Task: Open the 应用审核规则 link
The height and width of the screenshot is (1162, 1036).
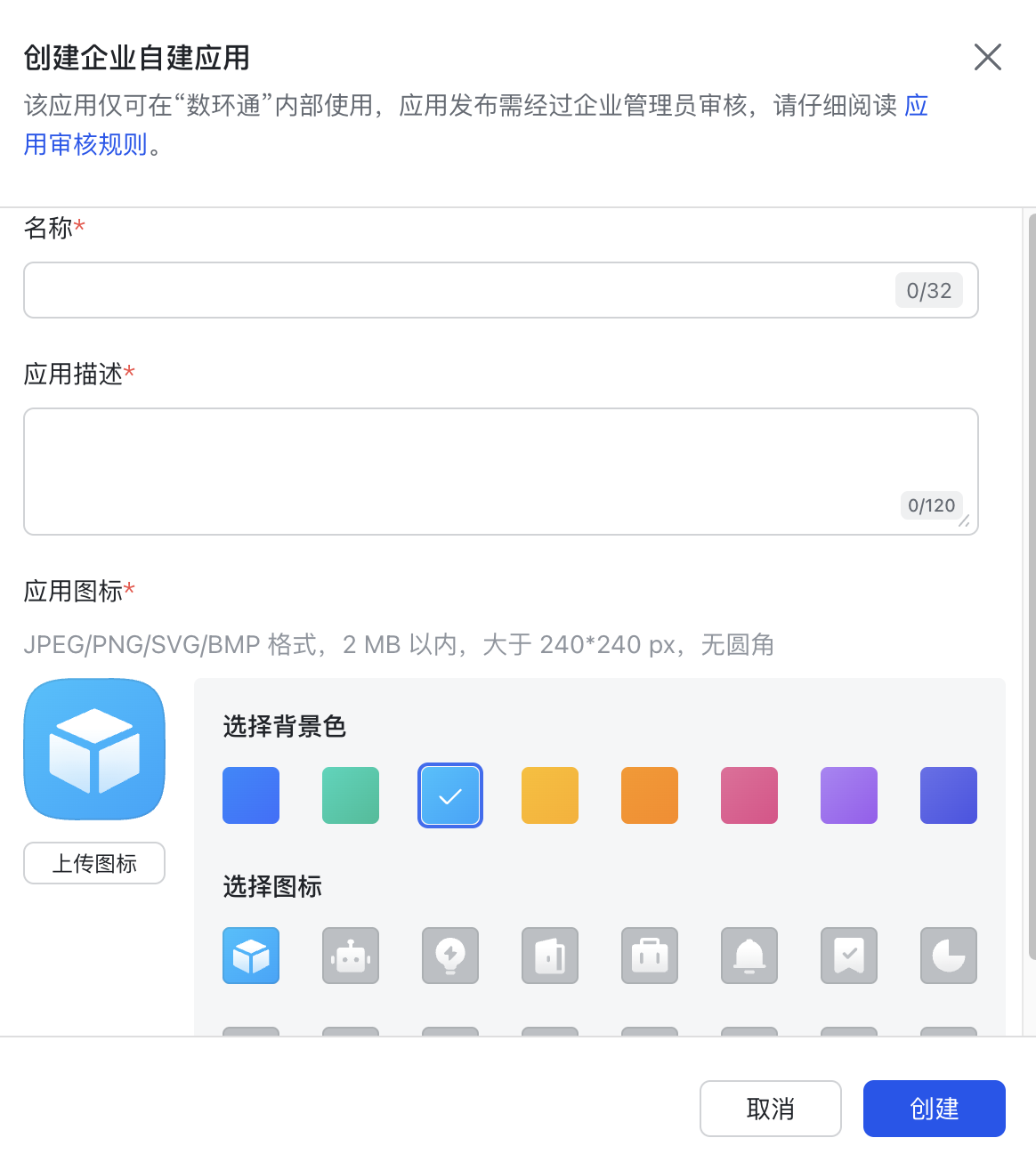Action: click(86, 144)
